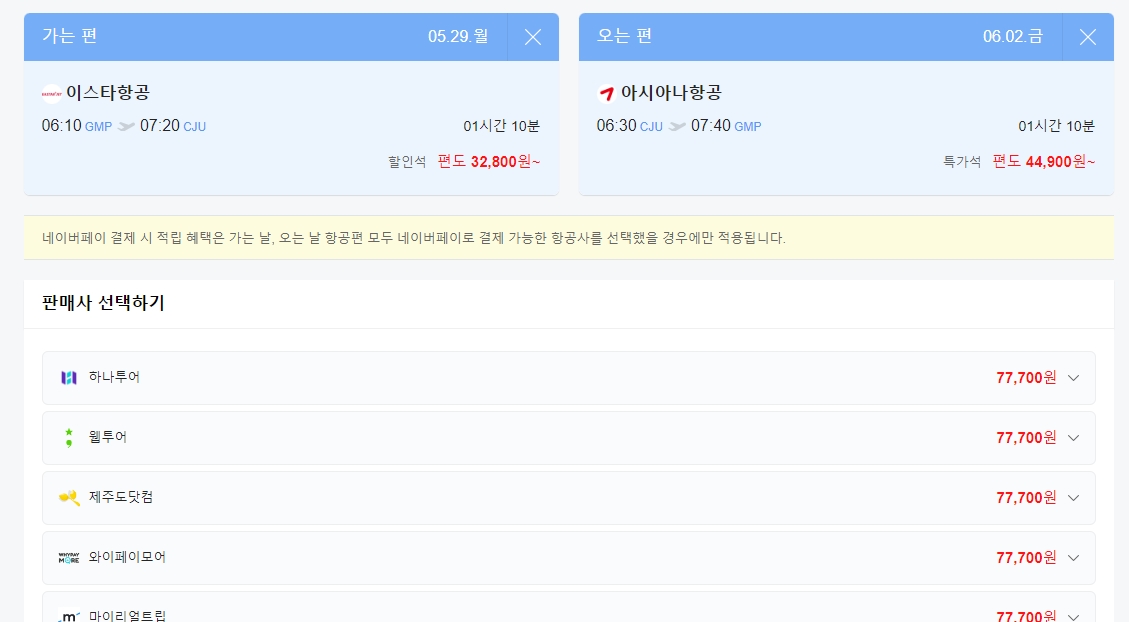The height and width of the screenshot is (622, 1129).
Task: Select the 웹투어 seller logo
Action: (68, 437)
